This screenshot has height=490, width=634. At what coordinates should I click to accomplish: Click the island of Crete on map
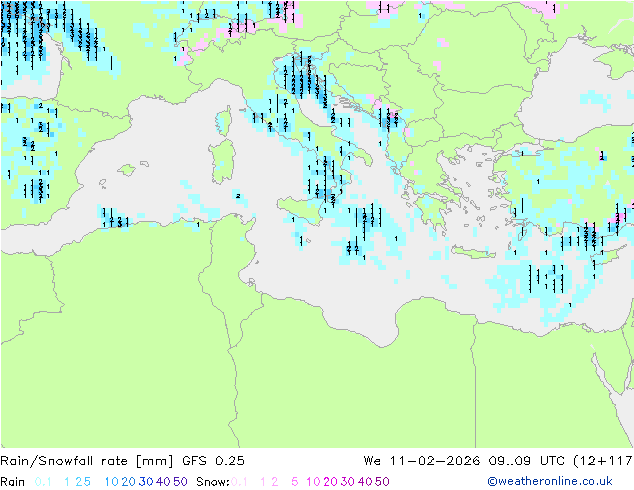tap(473, 252)
